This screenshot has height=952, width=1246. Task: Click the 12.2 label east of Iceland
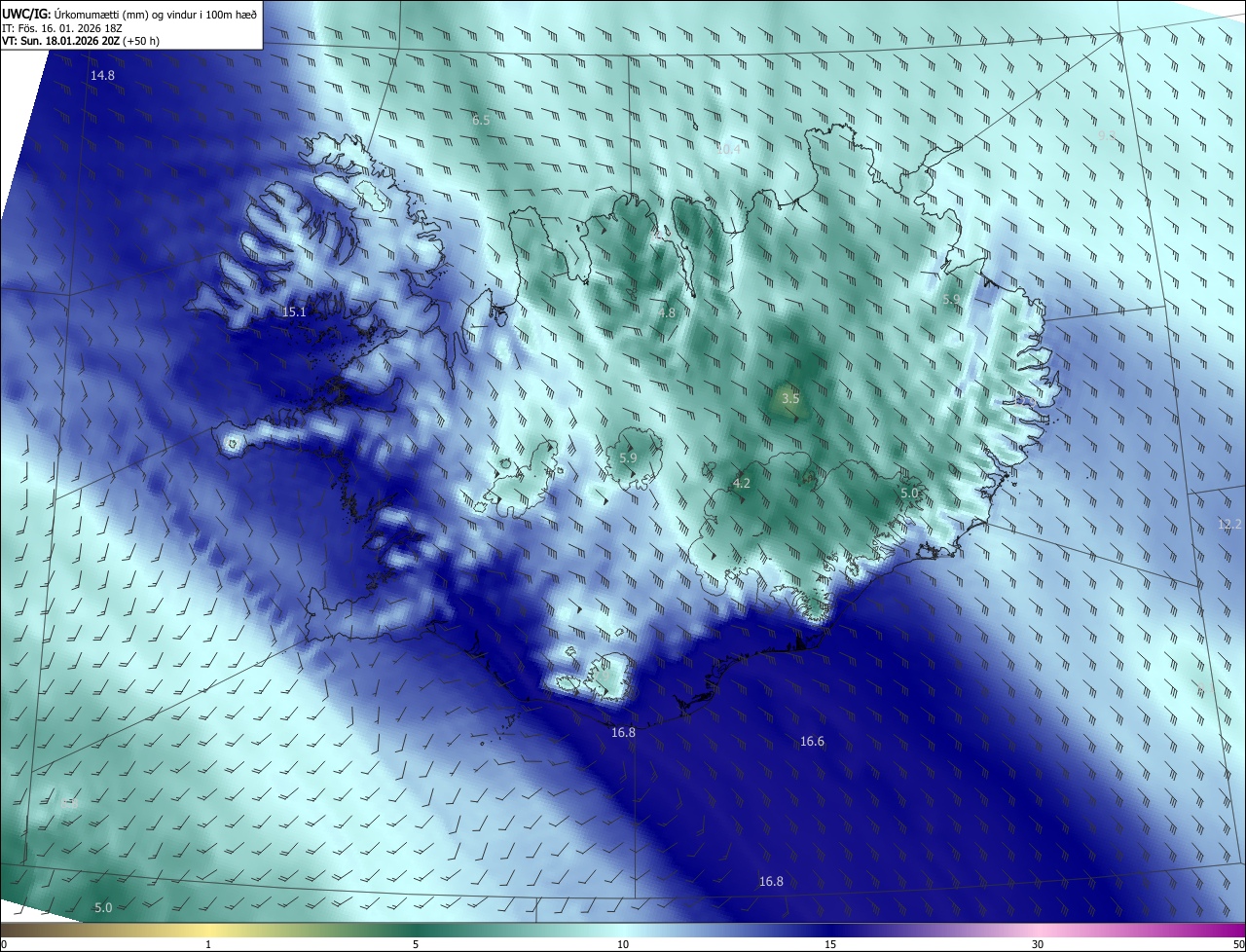point(1230,525)
